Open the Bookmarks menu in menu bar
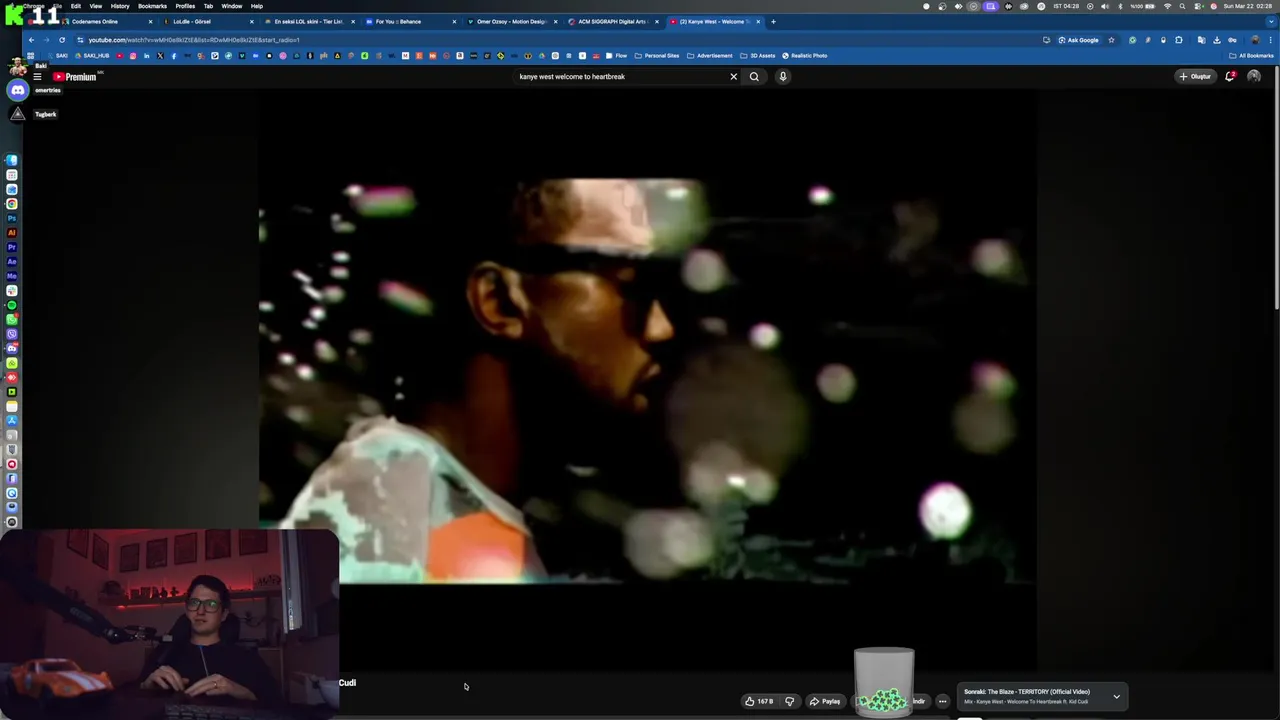Screen dimensions: 1280x720 click(152, 6)
